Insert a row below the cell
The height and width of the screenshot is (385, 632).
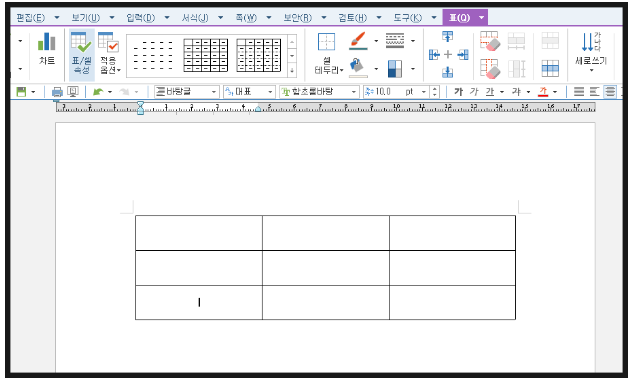[x=447, y=72]
